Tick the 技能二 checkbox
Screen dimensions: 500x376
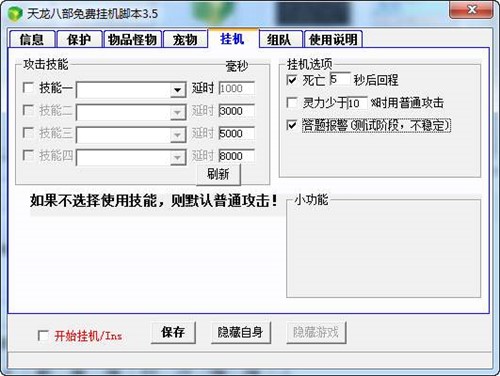pyautogui.click(x=28, y=110)
